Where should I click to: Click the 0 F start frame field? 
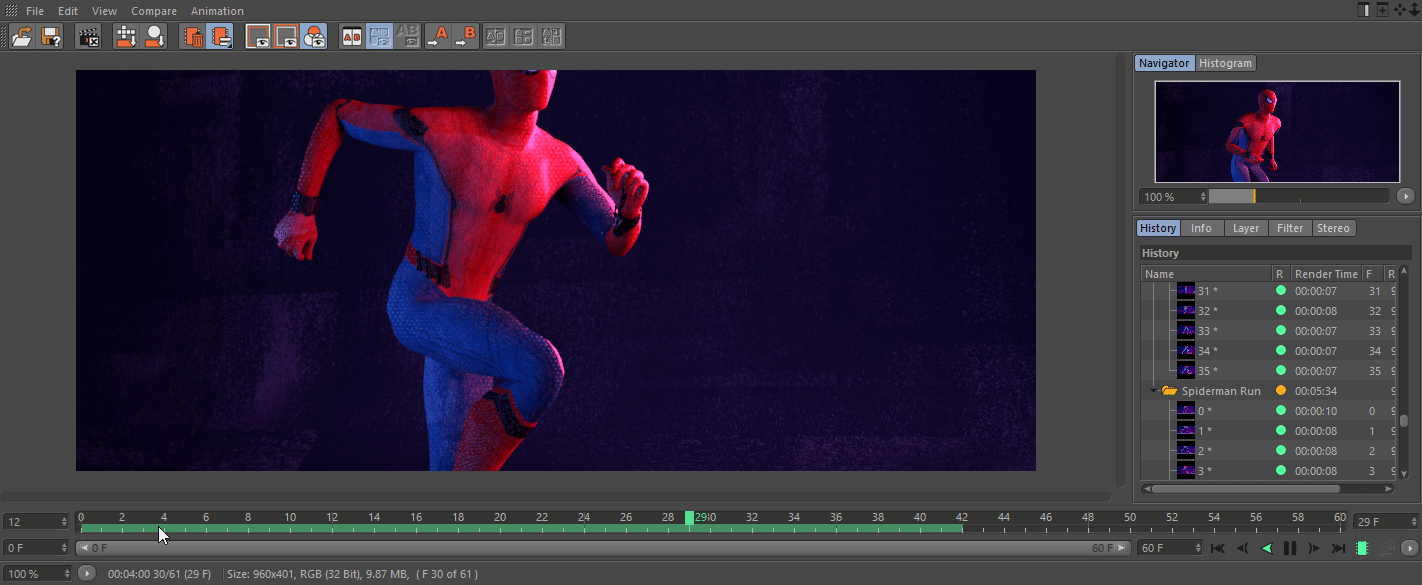pyautogui.click(x=36, y=548)
